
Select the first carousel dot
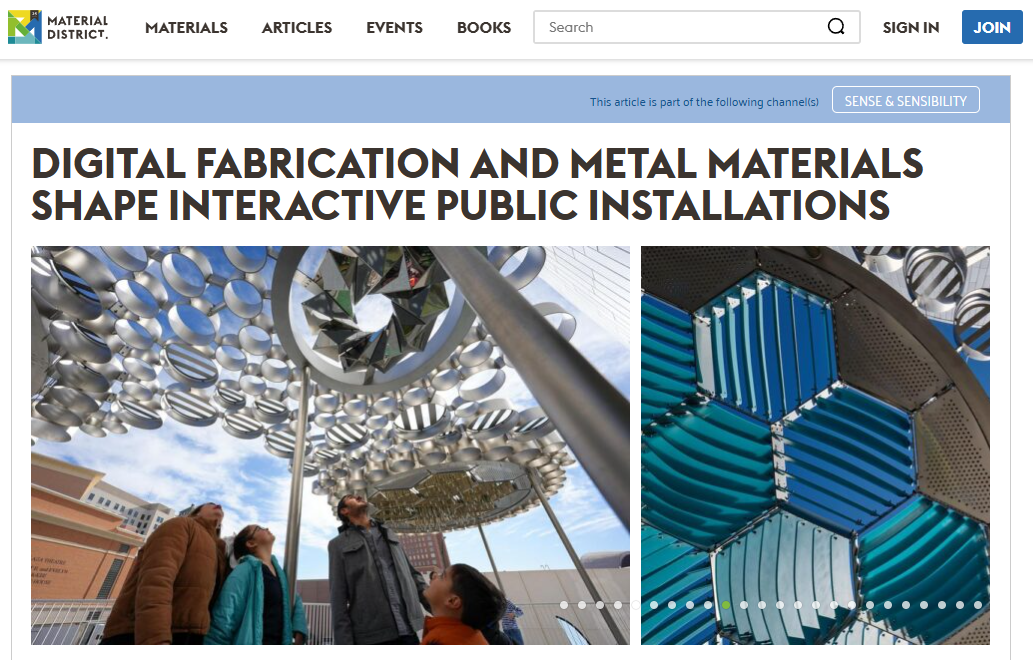point(564,605)
